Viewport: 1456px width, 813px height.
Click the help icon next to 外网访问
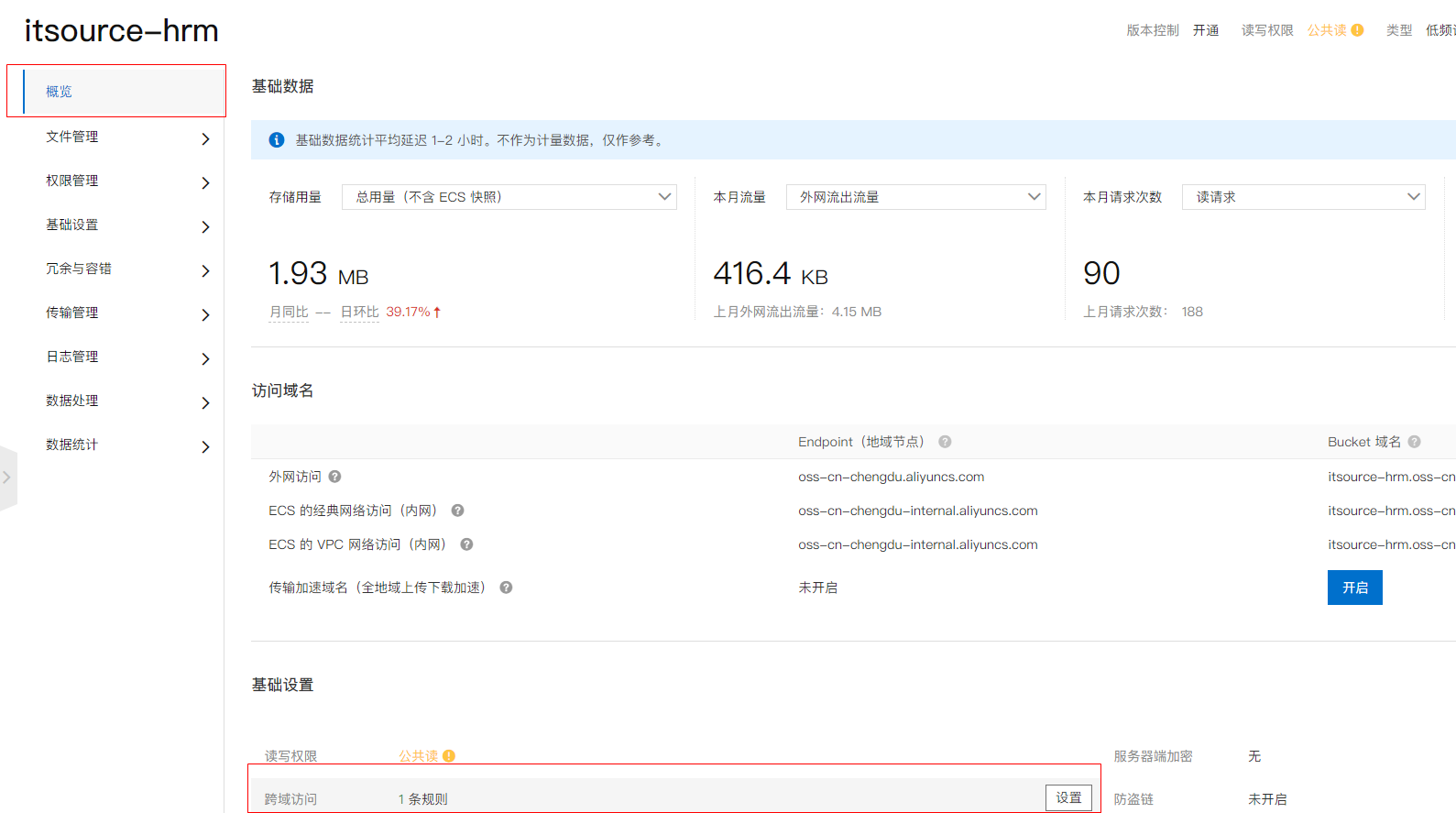334,477
